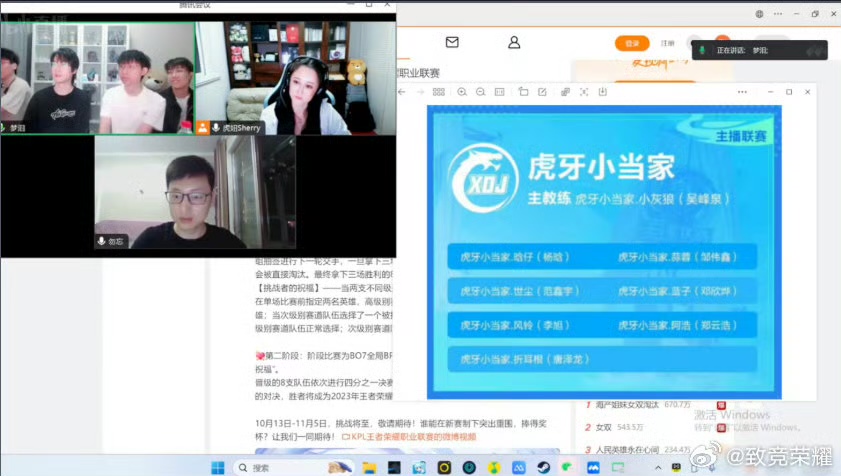Open trending topic 女双

click(x=603, y=428)
